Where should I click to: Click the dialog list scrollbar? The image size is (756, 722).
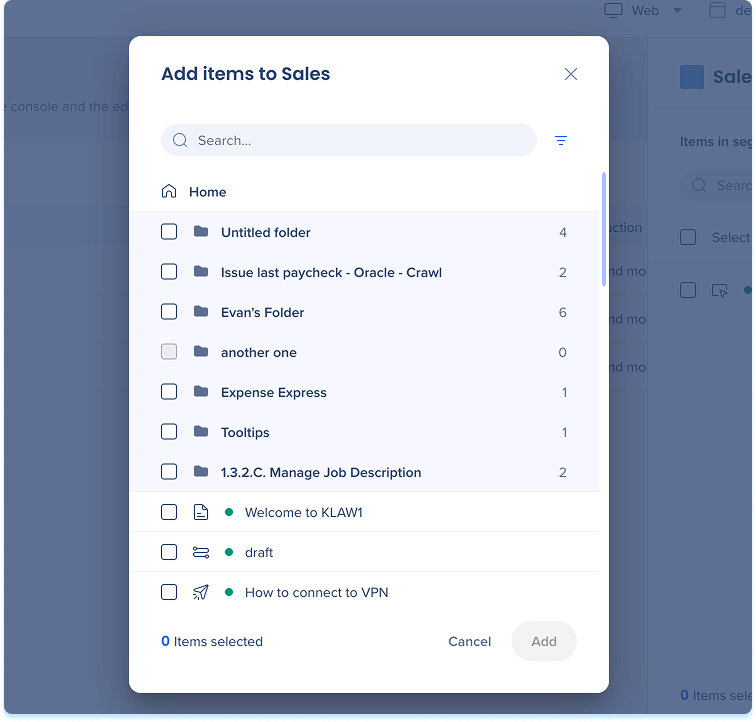pos(604,229)
